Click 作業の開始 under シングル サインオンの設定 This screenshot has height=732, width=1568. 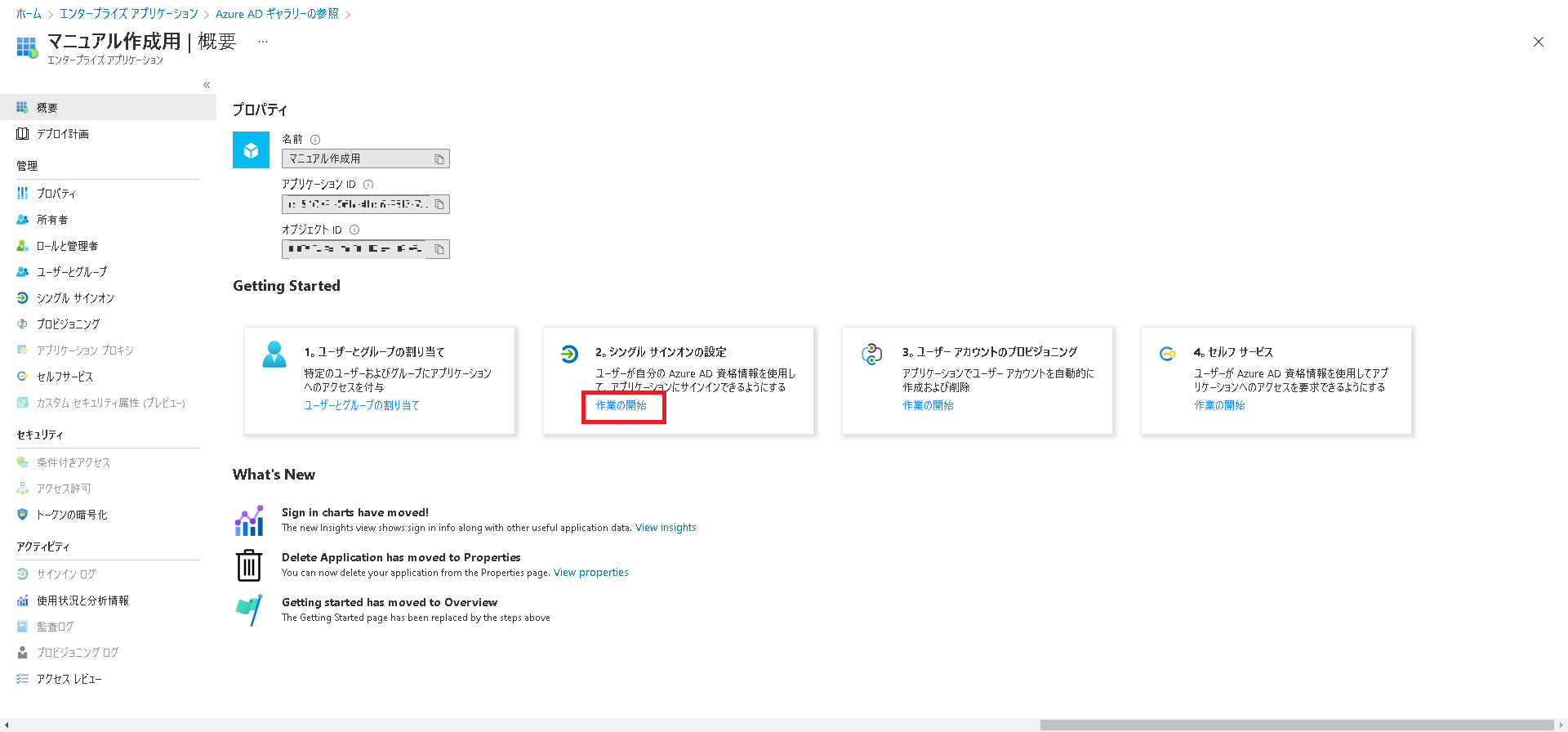click(621, 405)
